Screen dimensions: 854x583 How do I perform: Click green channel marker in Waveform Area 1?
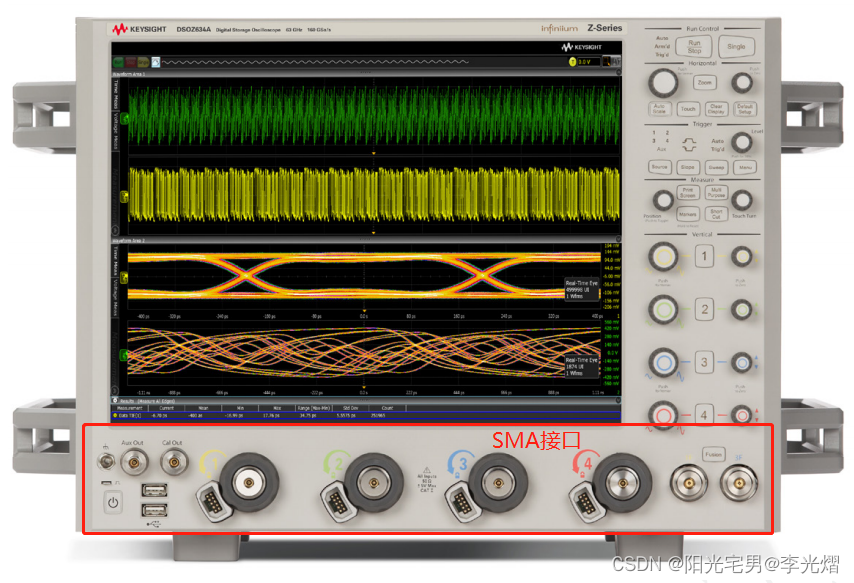click(124, 118)
